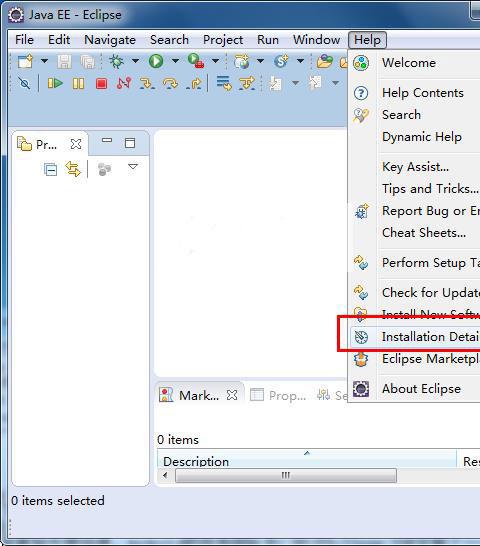
Task: Open the Project Explorer view menu triangle
Action: (133, 166)
